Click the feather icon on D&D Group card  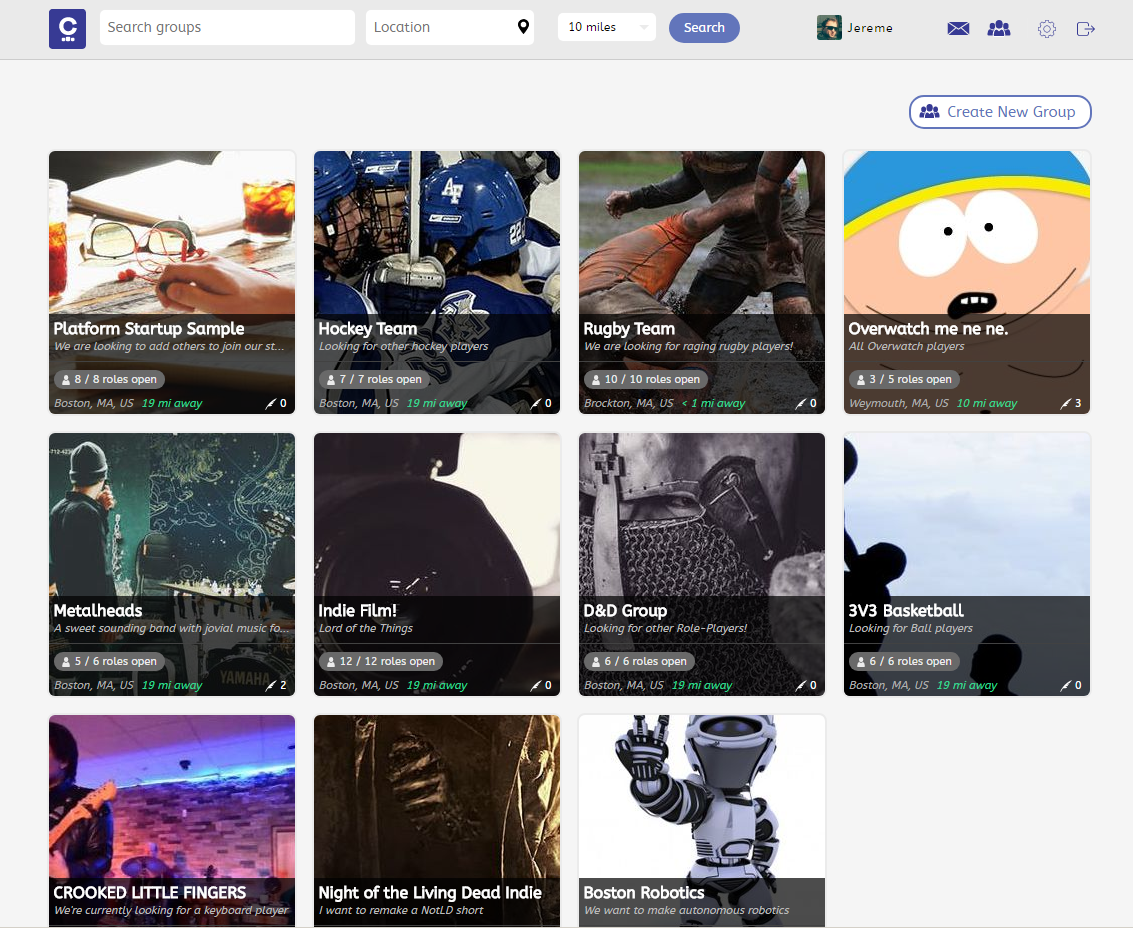pyautogui.click(x=801, y=685)
